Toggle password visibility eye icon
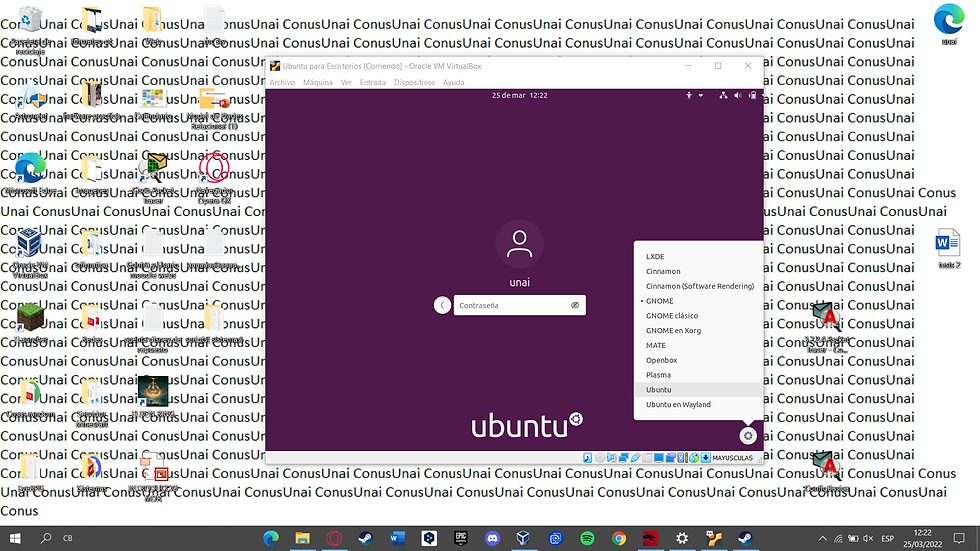Viewport: 980px width, 551px height. tap(575, 305)
